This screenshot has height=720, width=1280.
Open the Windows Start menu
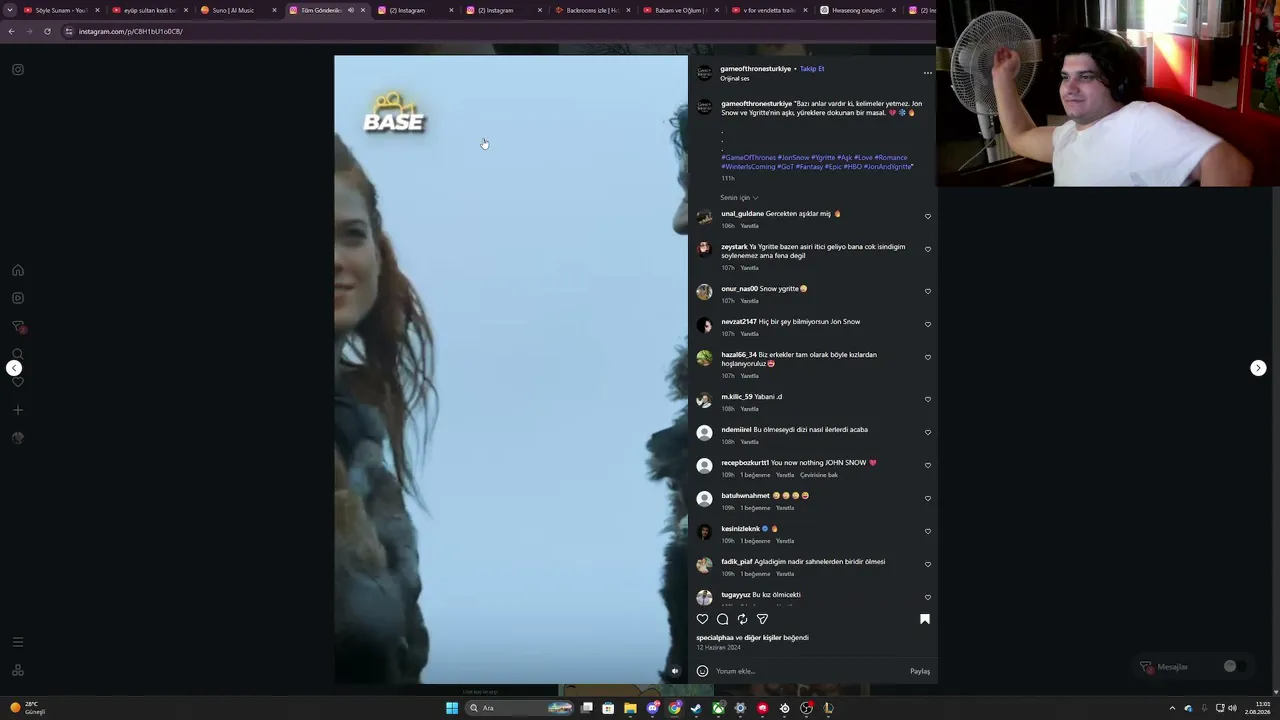coord(452,708)
